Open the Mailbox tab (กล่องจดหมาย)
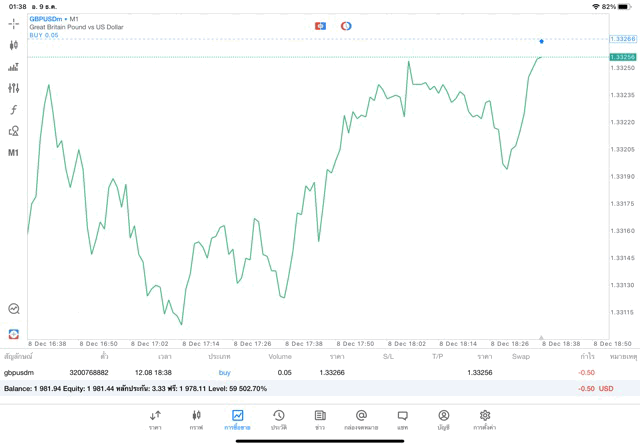 coord(361,419)
